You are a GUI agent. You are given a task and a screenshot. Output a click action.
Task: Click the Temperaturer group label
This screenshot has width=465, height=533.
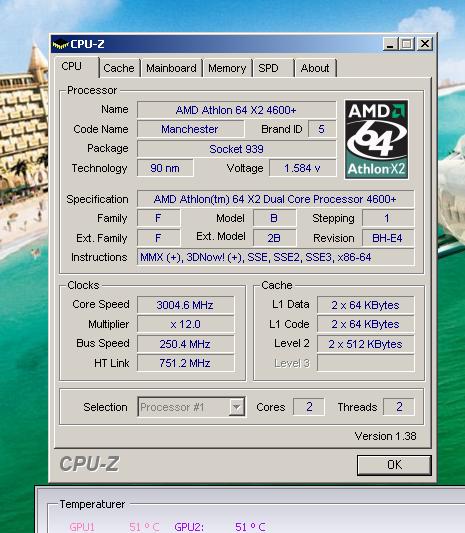click(x=92, y=504)
